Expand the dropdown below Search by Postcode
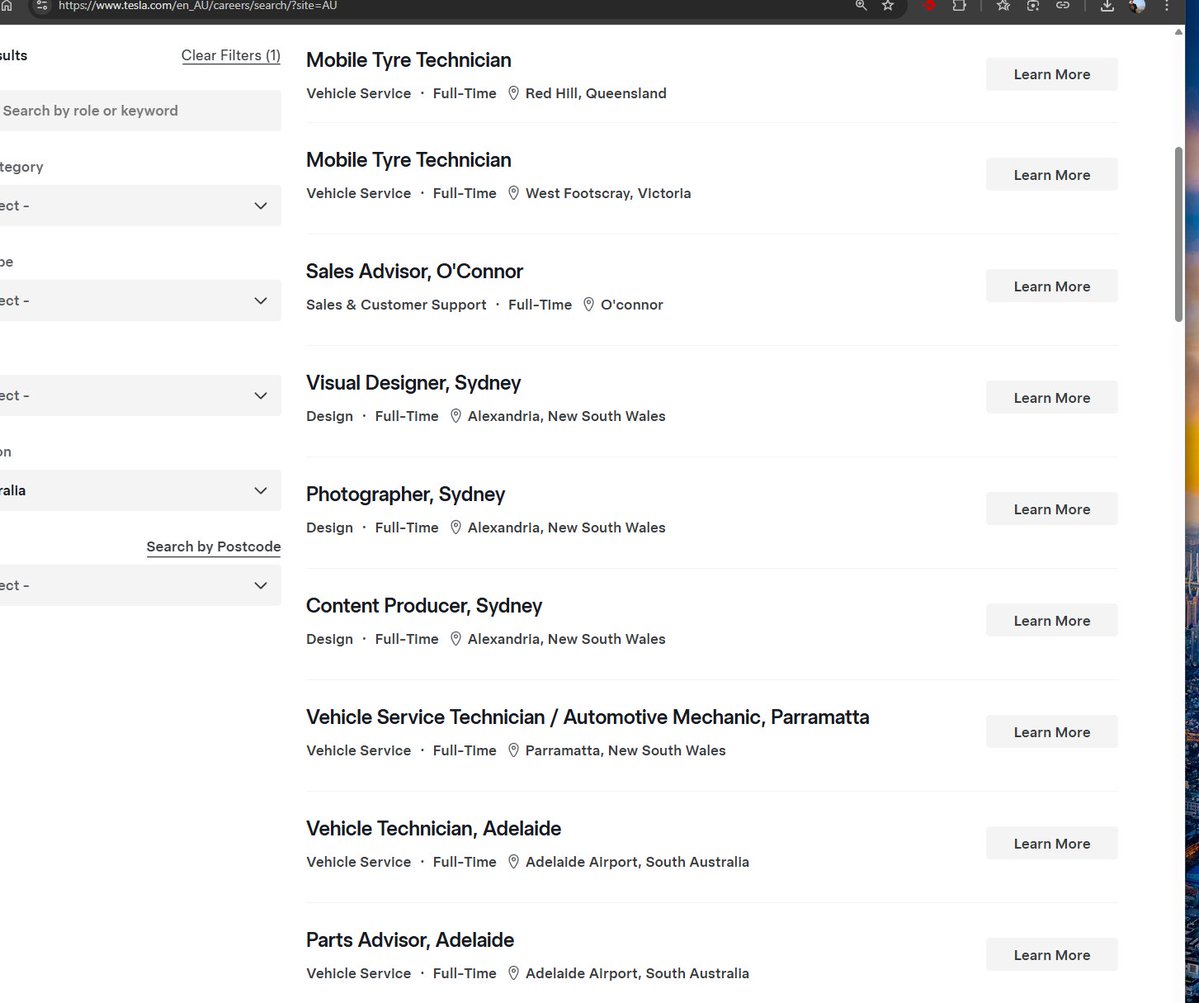1199x1003 pixels. coord(141,586)
